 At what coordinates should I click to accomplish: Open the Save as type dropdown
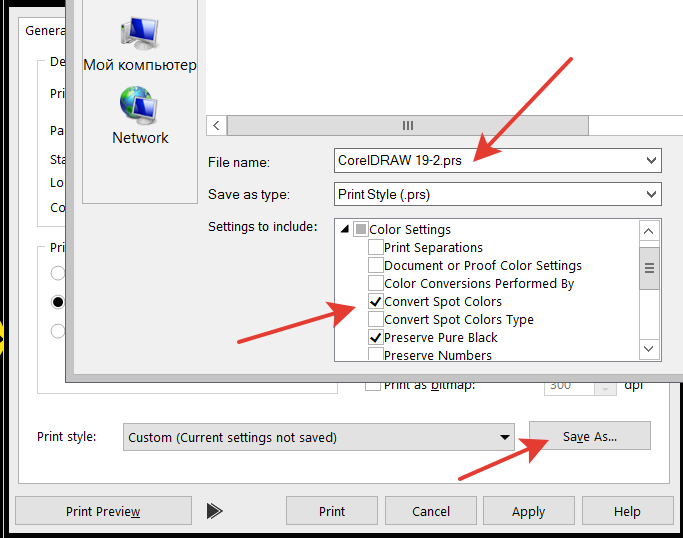651,194
